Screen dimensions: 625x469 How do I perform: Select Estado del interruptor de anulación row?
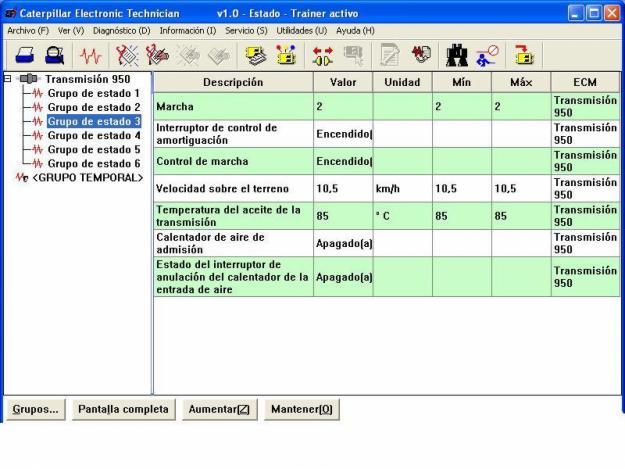point(387,277)
